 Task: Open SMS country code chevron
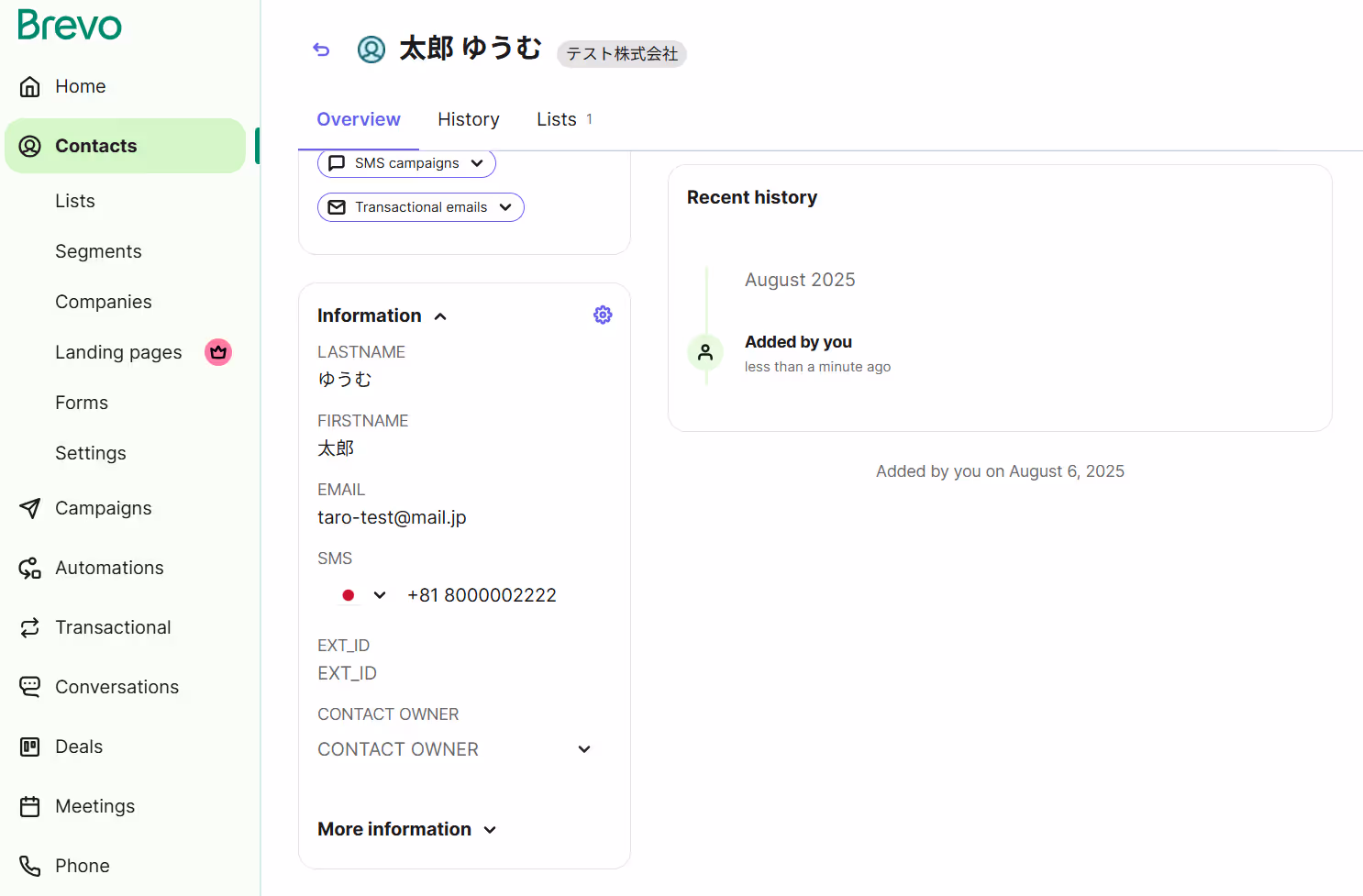click(x=380, y=595)
